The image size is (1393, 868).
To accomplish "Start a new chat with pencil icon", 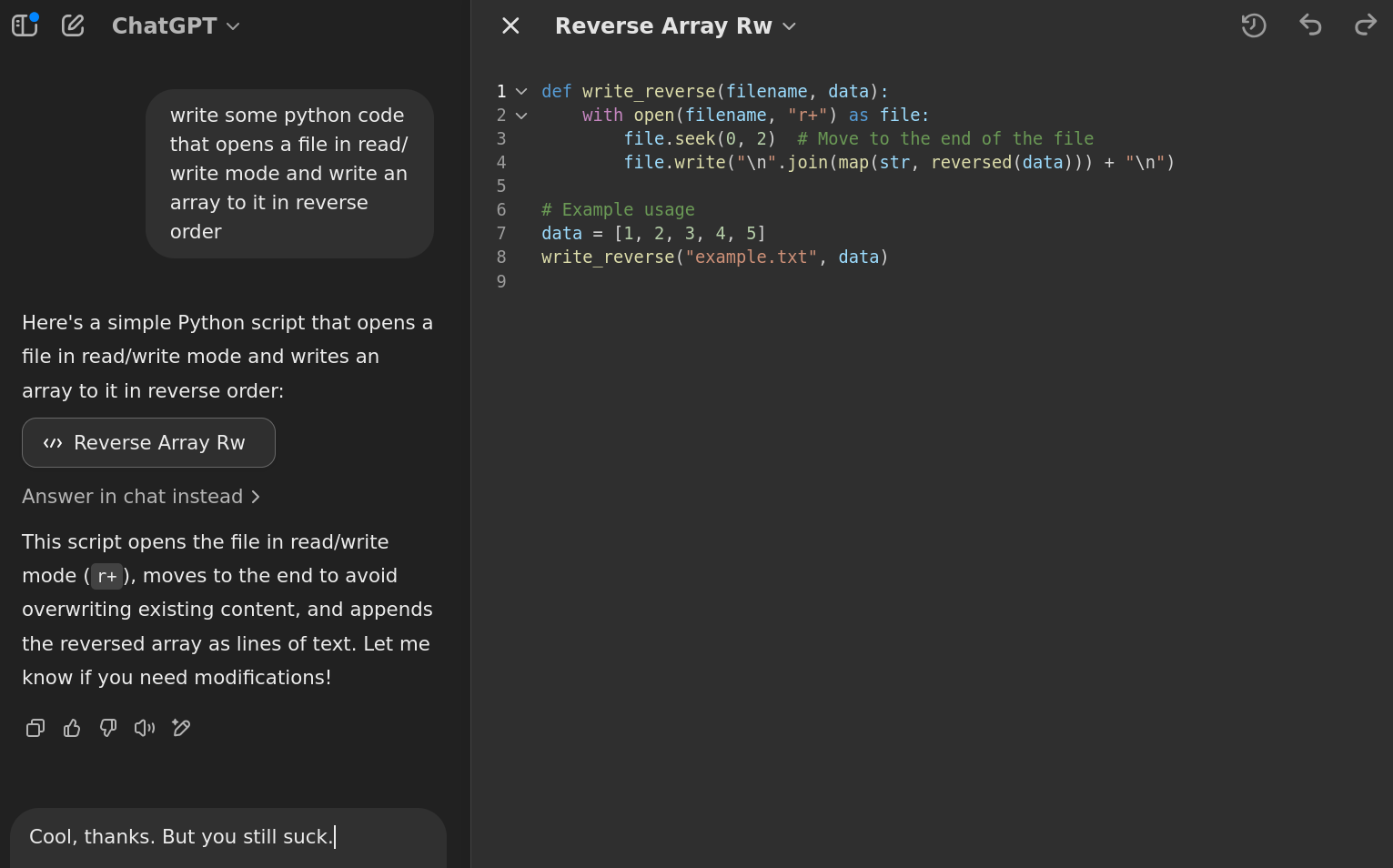I will pos(73,25).
